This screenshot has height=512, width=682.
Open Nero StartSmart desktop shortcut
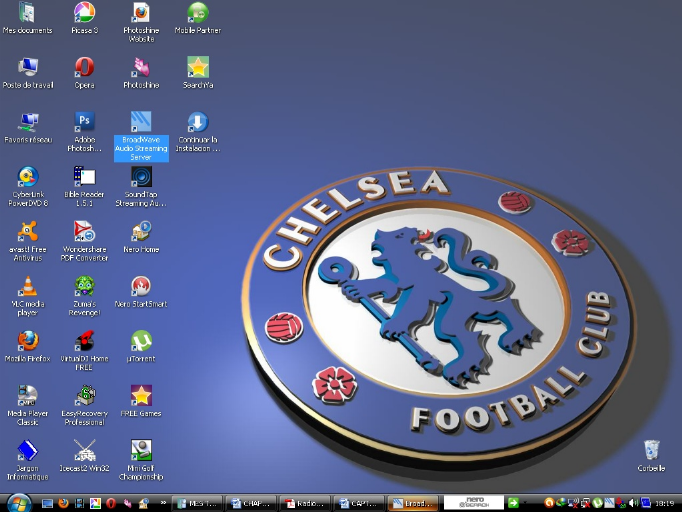coord(141,292)
